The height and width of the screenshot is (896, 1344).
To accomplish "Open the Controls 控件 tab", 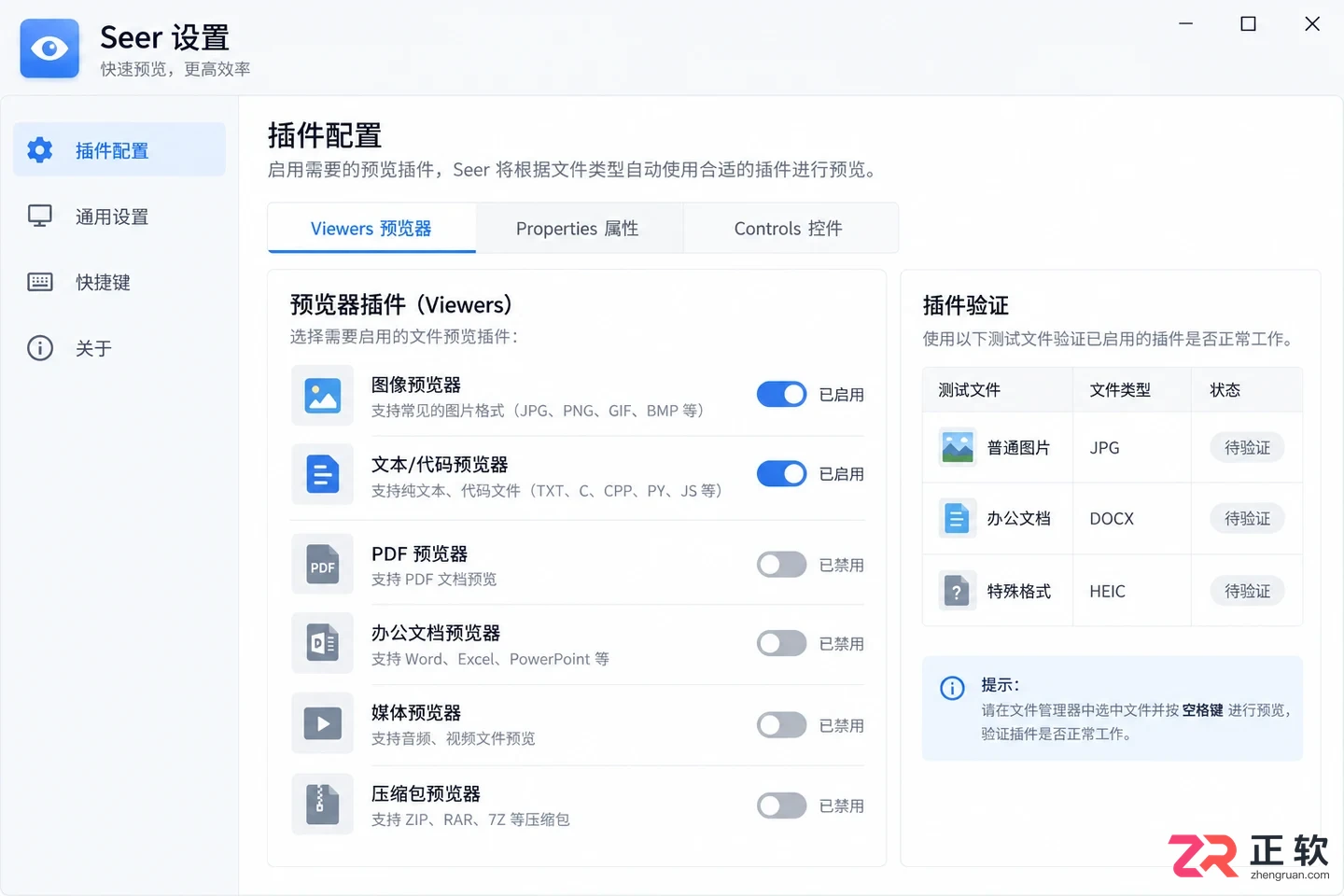I will (791, 229).
